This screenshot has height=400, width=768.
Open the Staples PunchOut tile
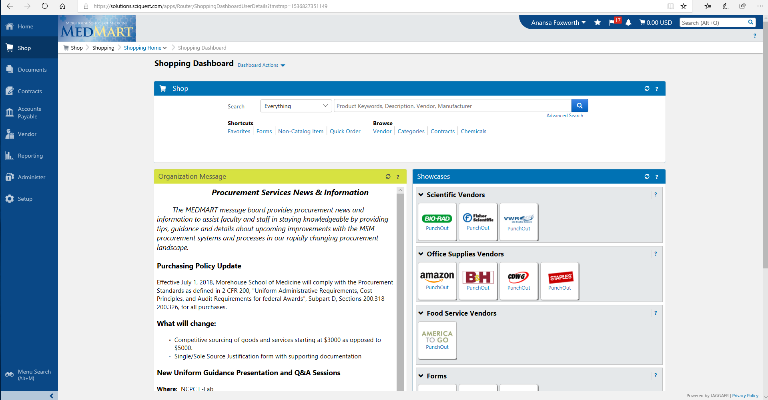[560, 281]
